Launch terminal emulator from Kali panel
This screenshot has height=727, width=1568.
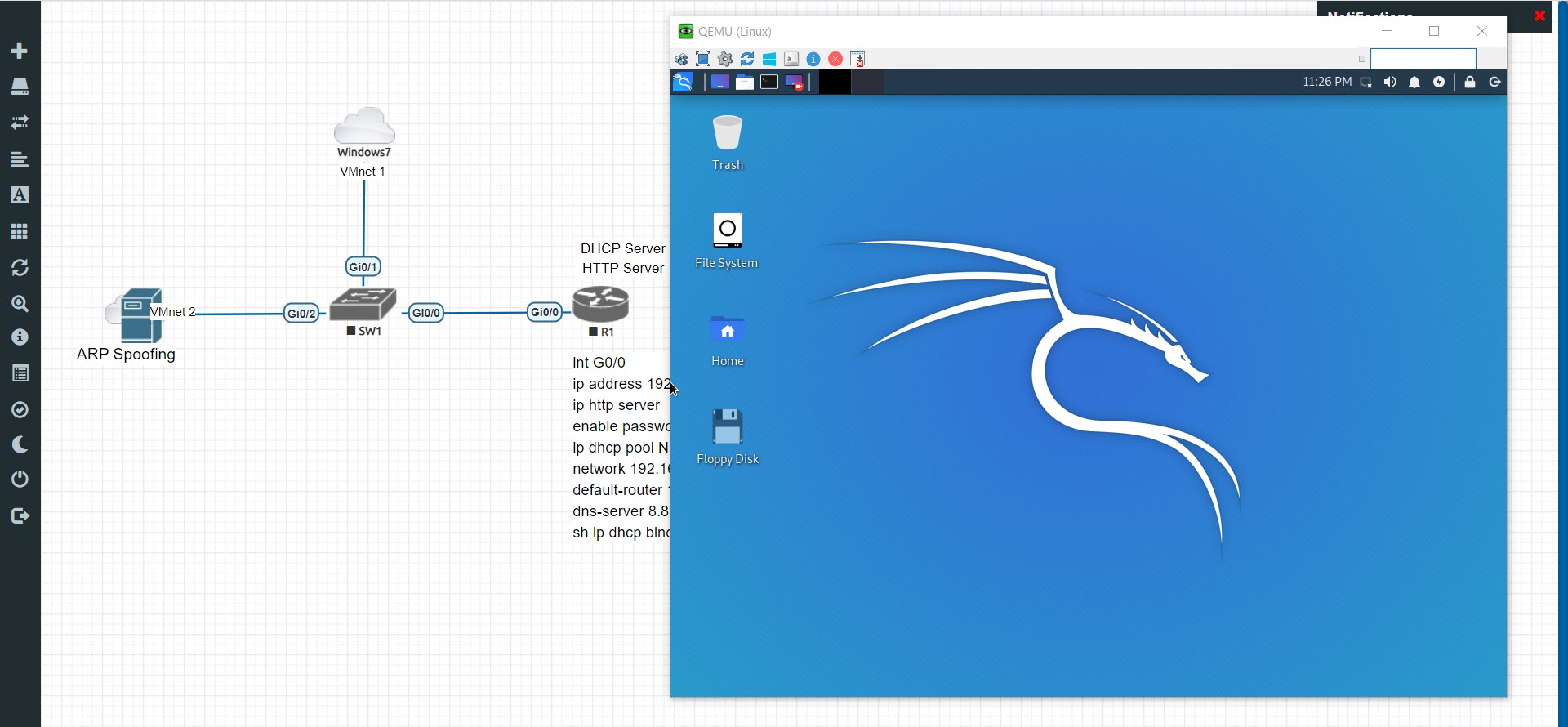(769, 82)
